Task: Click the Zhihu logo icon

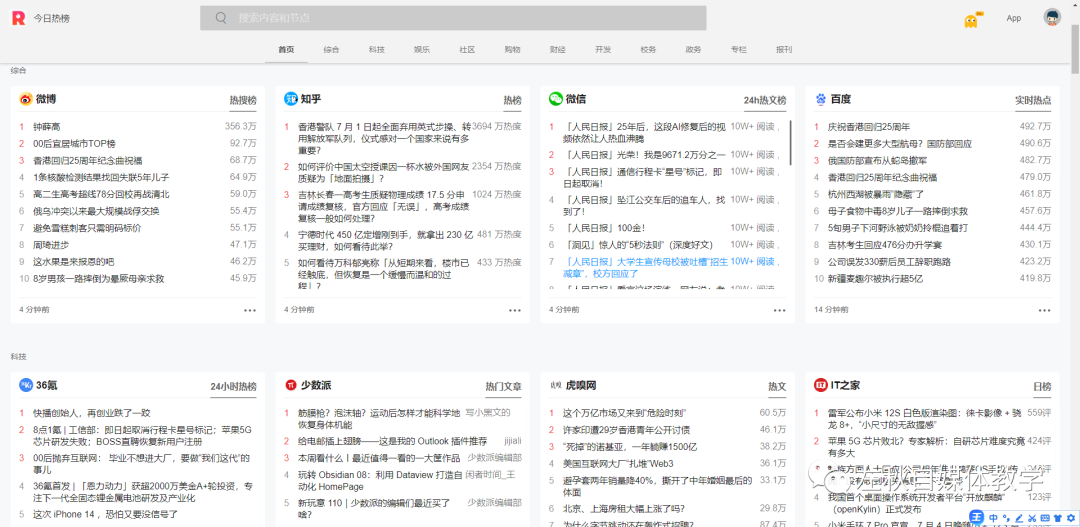Action: [291, 99]
